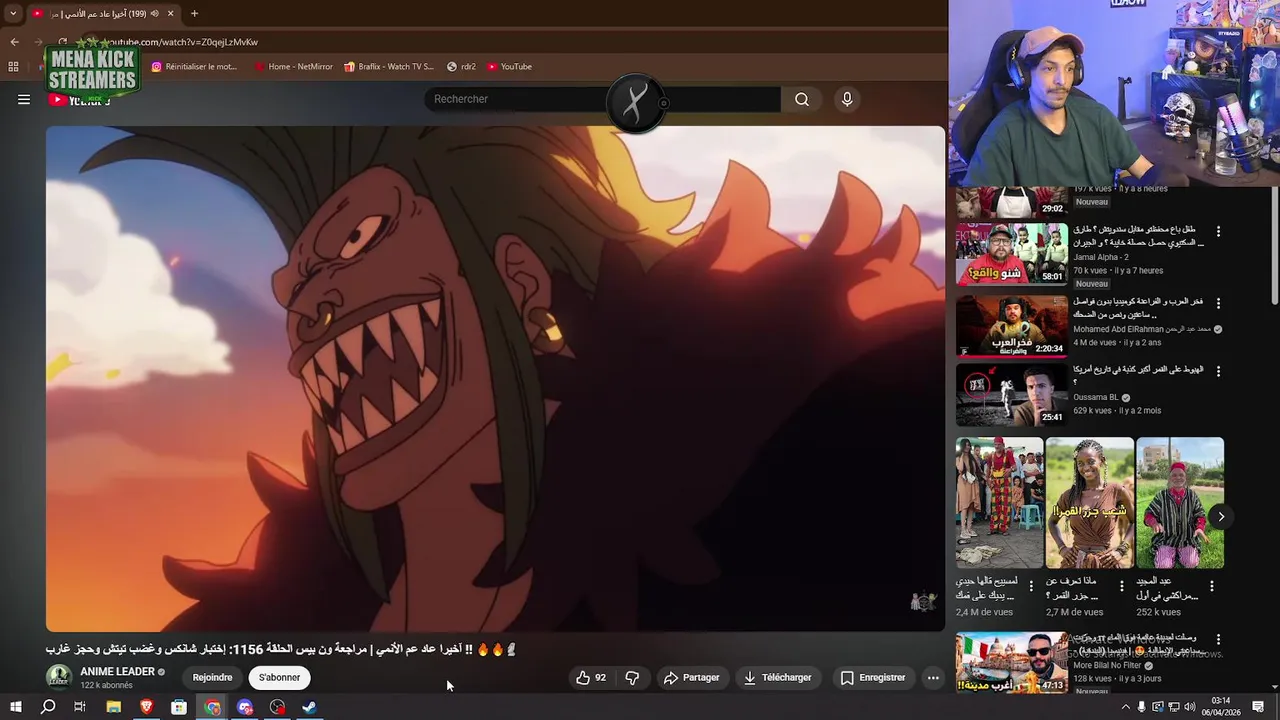The width and height of the screenshot is (1280, 720).
Task: Click Jamal Alpha channel name
Action: click(x=1100, y=257)
